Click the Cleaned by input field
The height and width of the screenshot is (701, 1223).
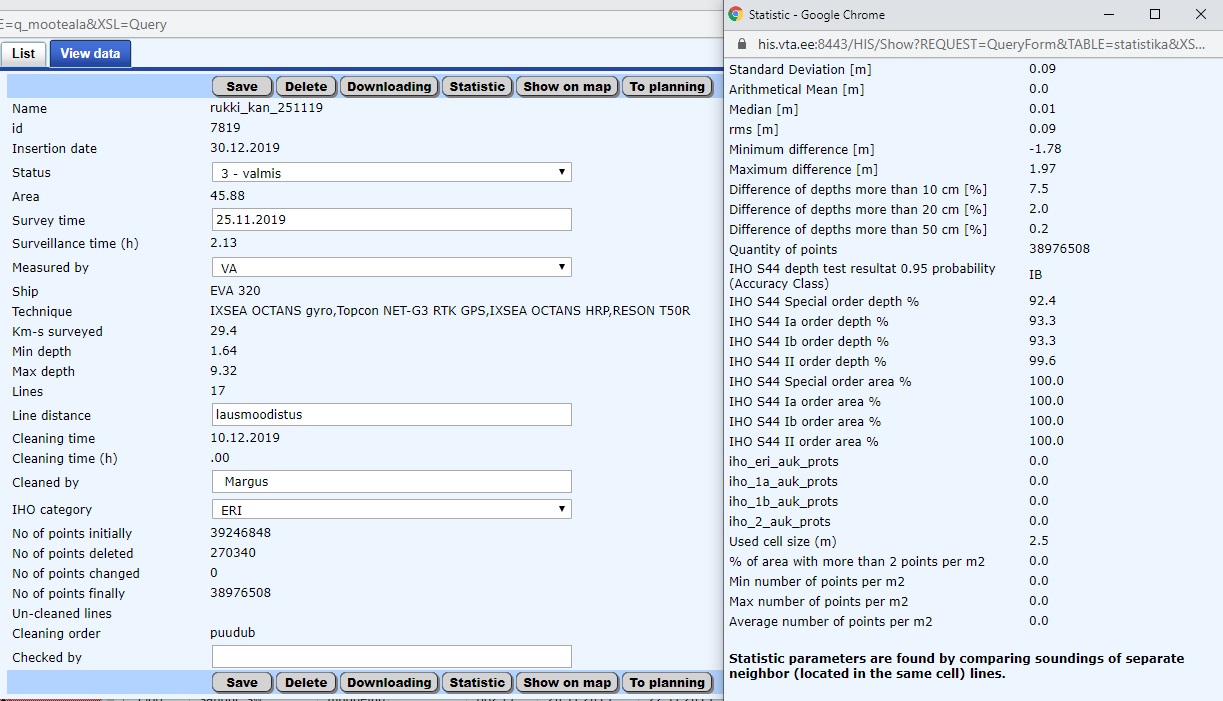(x=391, y=482)
